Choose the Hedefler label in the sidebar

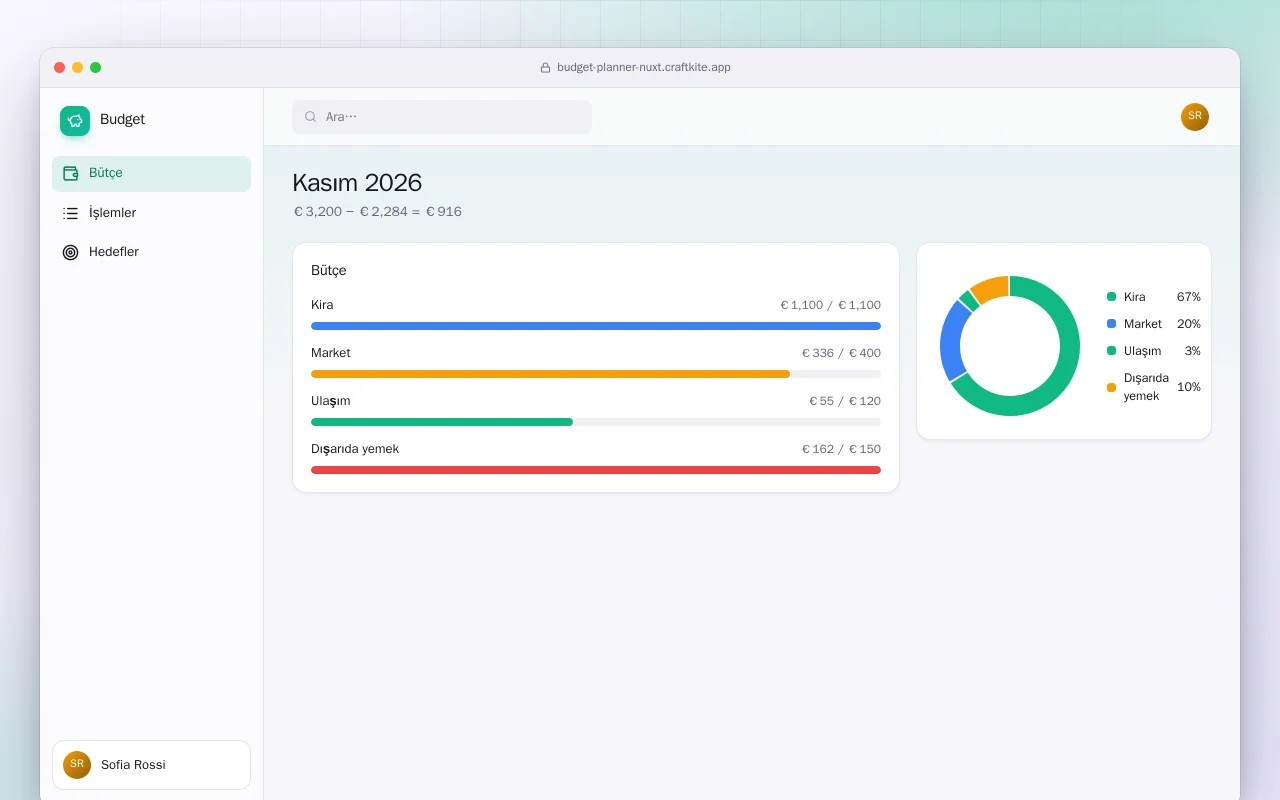click(114, 252)
